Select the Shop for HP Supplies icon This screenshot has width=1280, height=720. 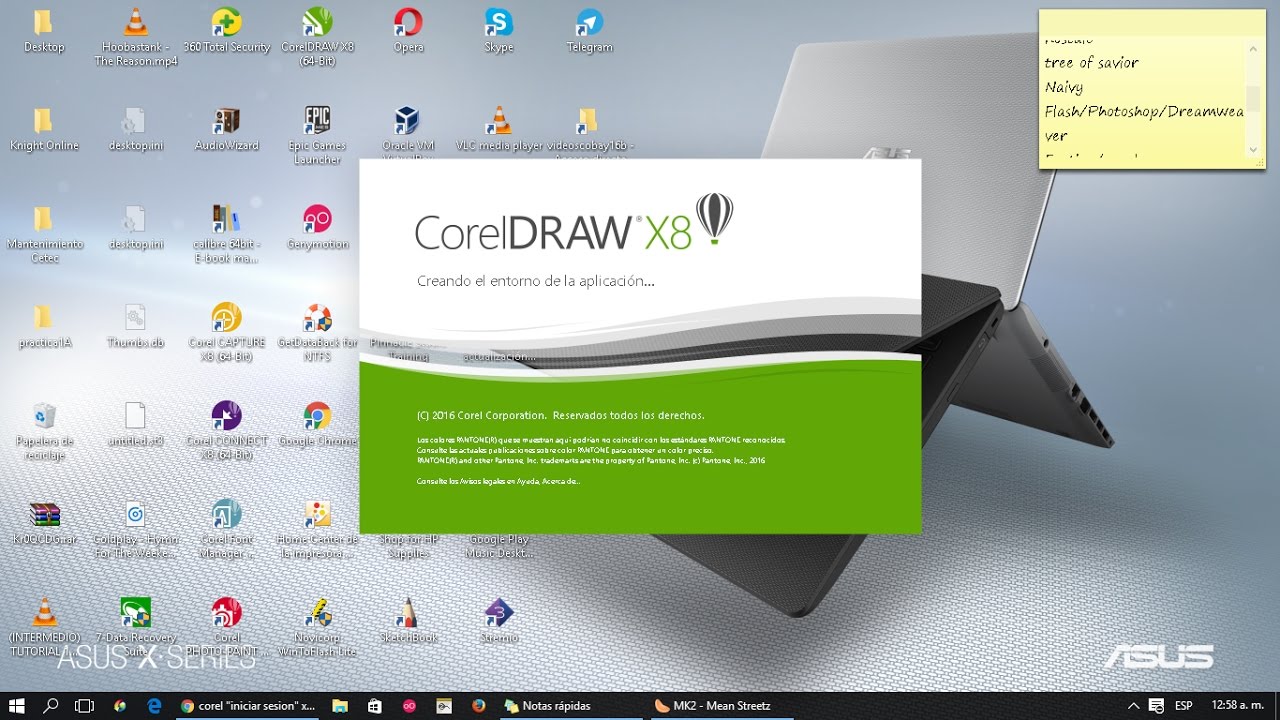(407, 546)
